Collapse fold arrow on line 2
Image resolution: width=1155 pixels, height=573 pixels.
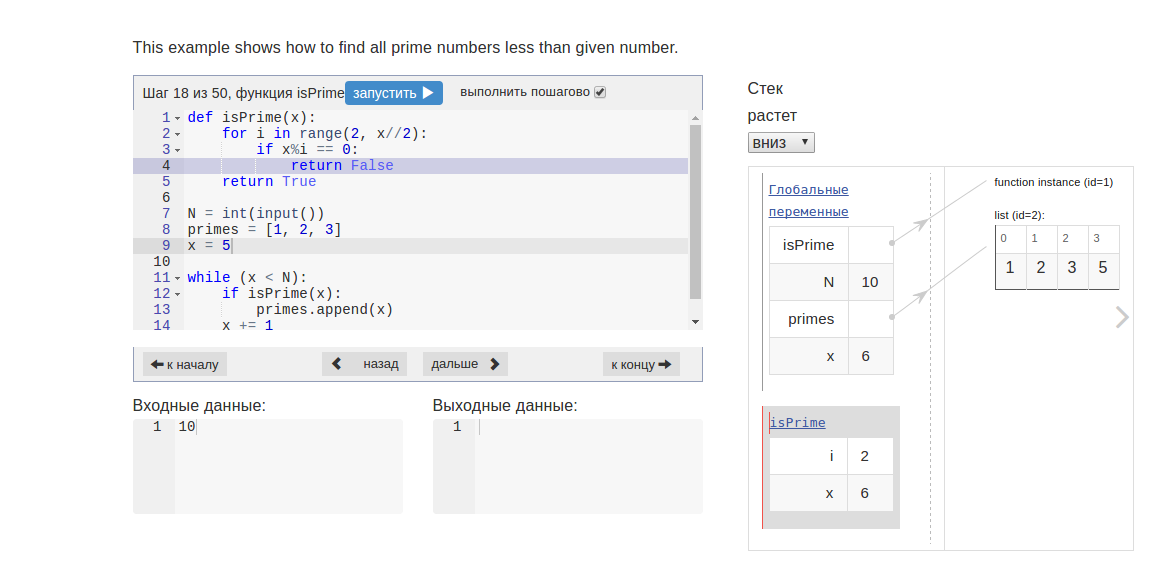click(x=178, y=134)
